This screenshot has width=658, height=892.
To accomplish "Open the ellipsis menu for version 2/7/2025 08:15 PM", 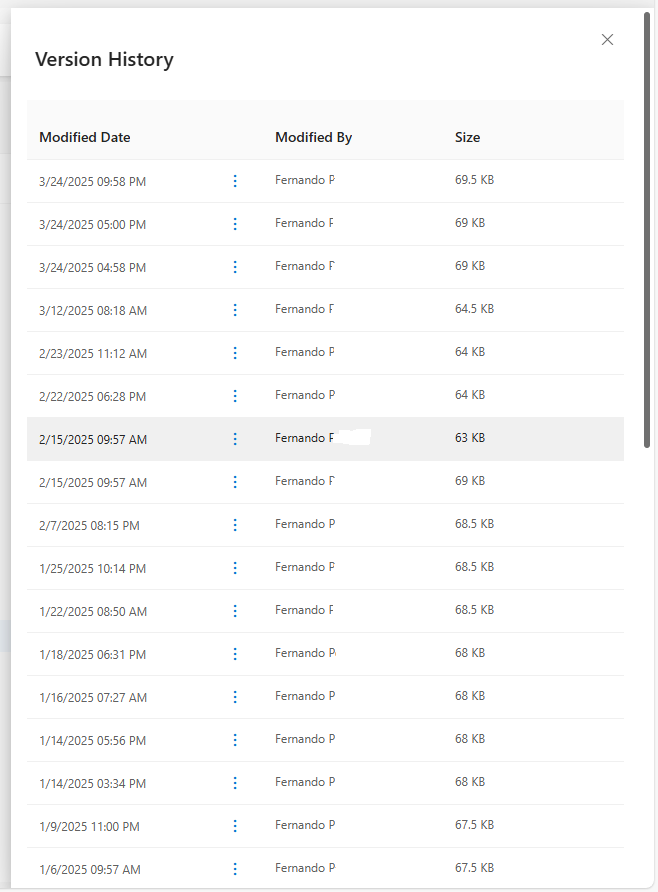I will (x=235, y=525).
